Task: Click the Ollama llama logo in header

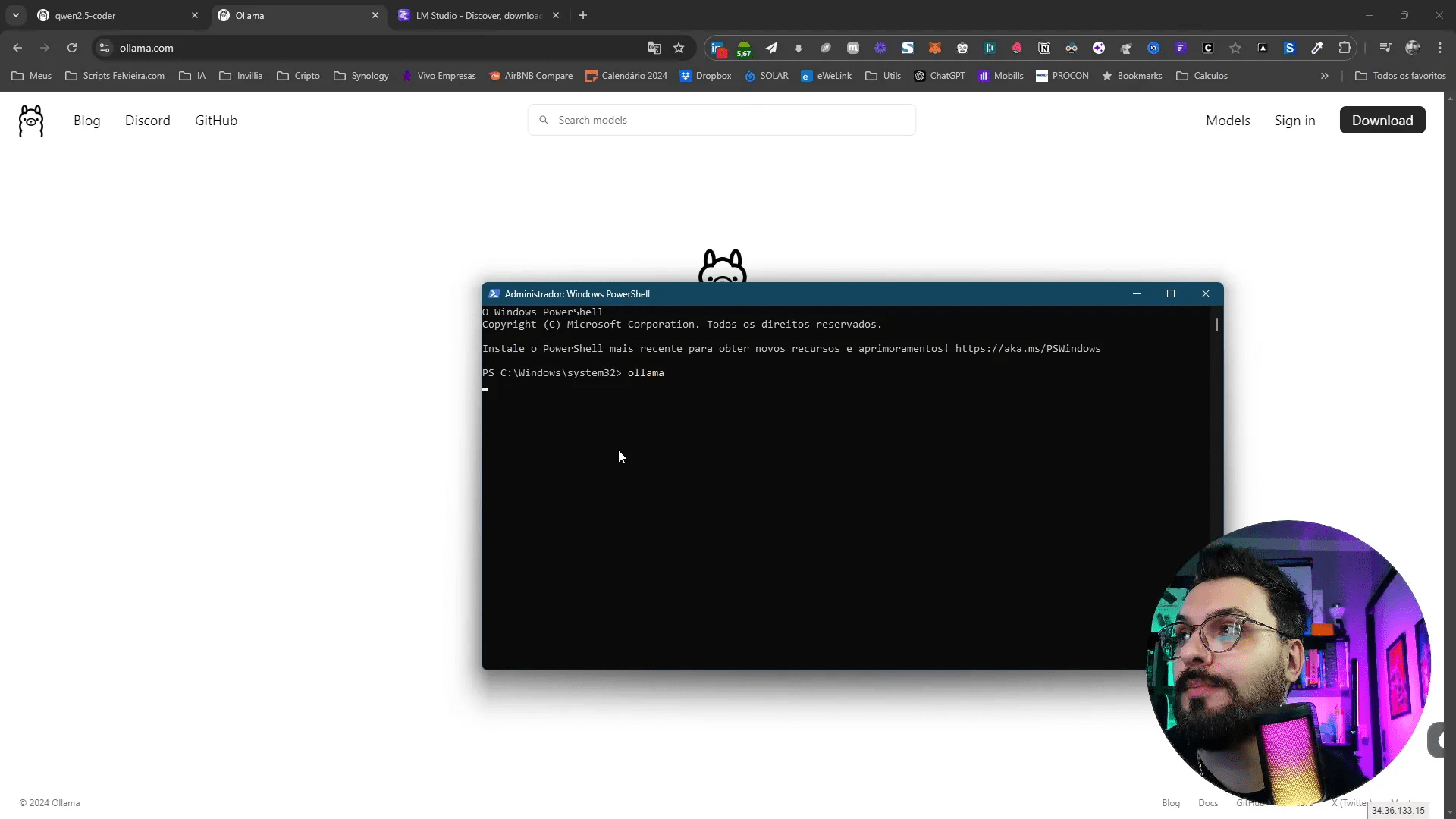Action: [x=31, y=121]
